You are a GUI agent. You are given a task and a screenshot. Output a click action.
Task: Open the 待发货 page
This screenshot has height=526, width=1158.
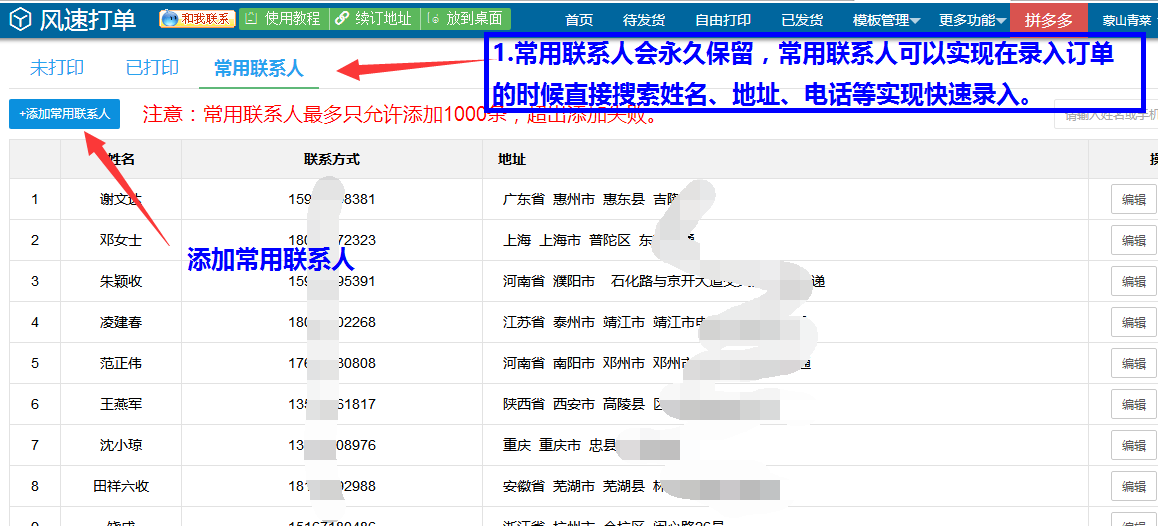tap(644, 21)
